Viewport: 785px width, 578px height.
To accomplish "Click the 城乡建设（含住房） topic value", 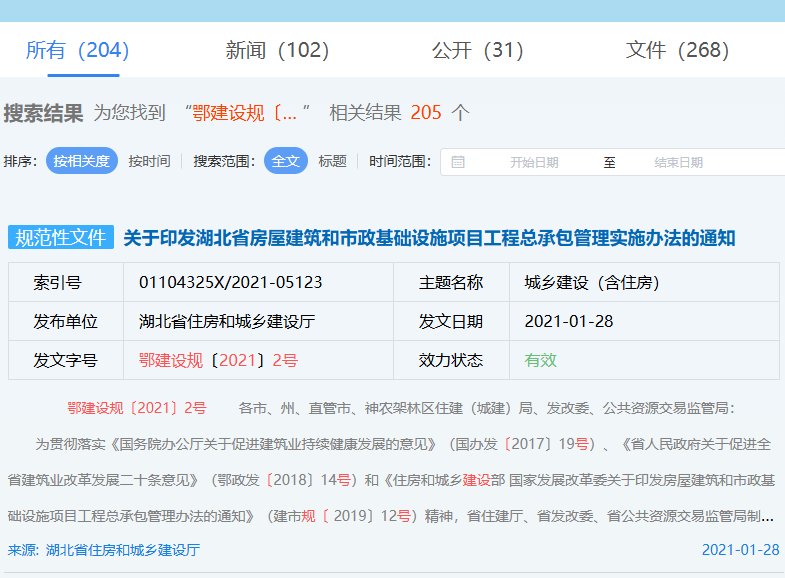I will pos(591,283).
